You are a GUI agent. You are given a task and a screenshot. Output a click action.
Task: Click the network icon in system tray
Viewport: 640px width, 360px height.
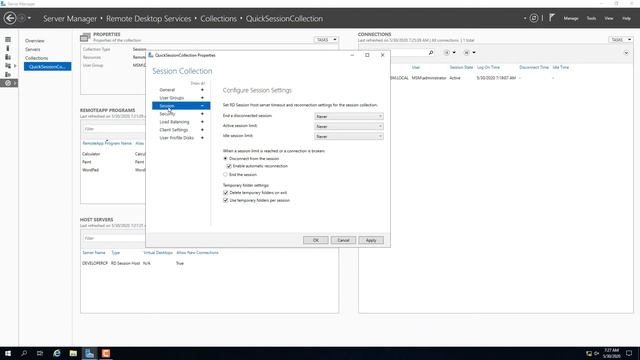[589, 353]
